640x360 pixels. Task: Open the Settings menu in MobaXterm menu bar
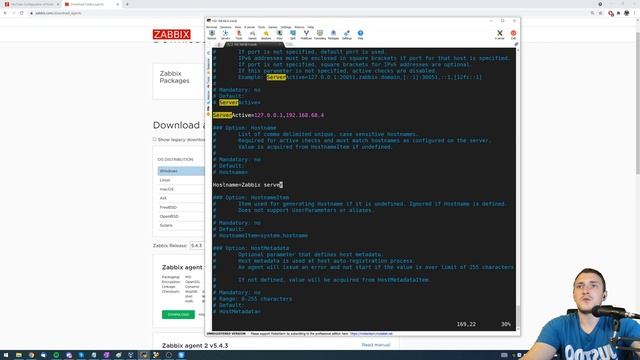pos(286,27)
